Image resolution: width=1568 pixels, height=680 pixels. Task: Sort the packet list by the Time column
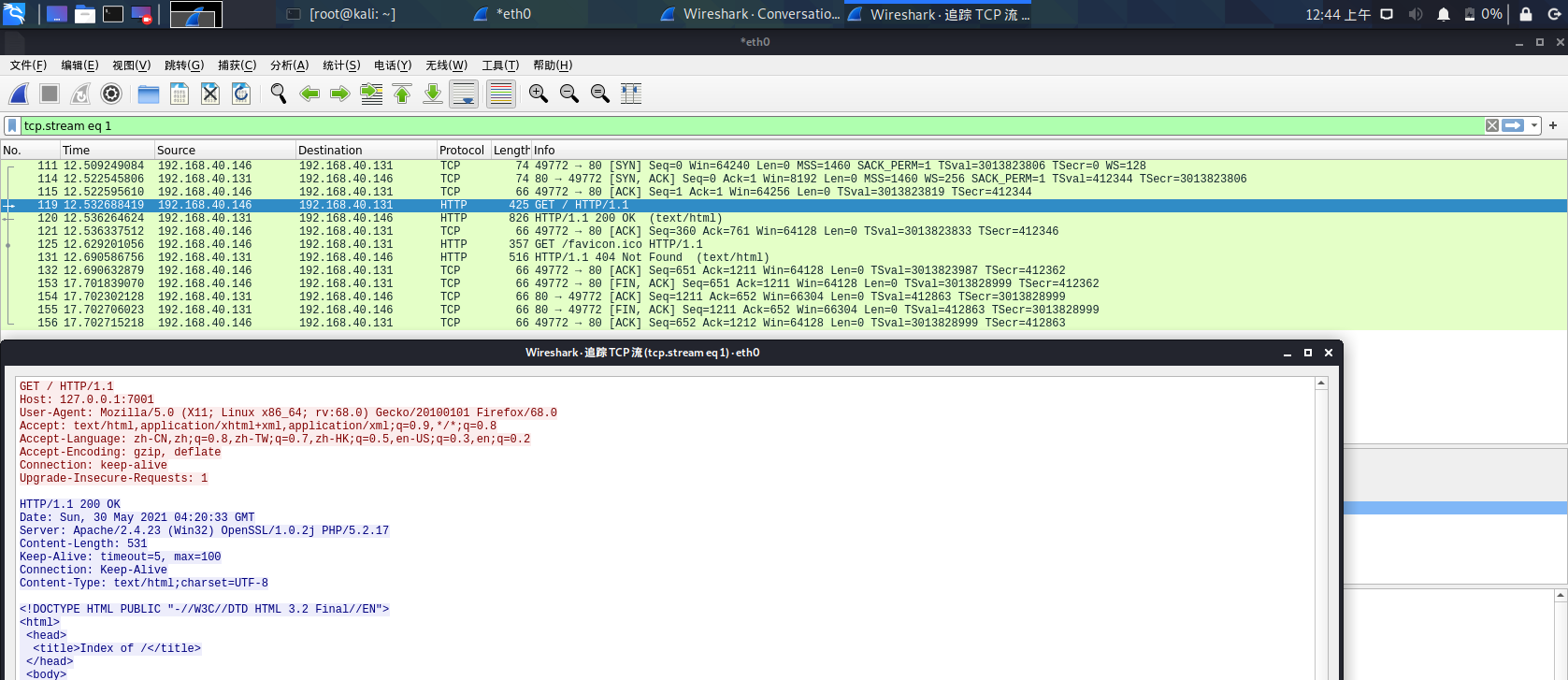(x=107, y=150)
